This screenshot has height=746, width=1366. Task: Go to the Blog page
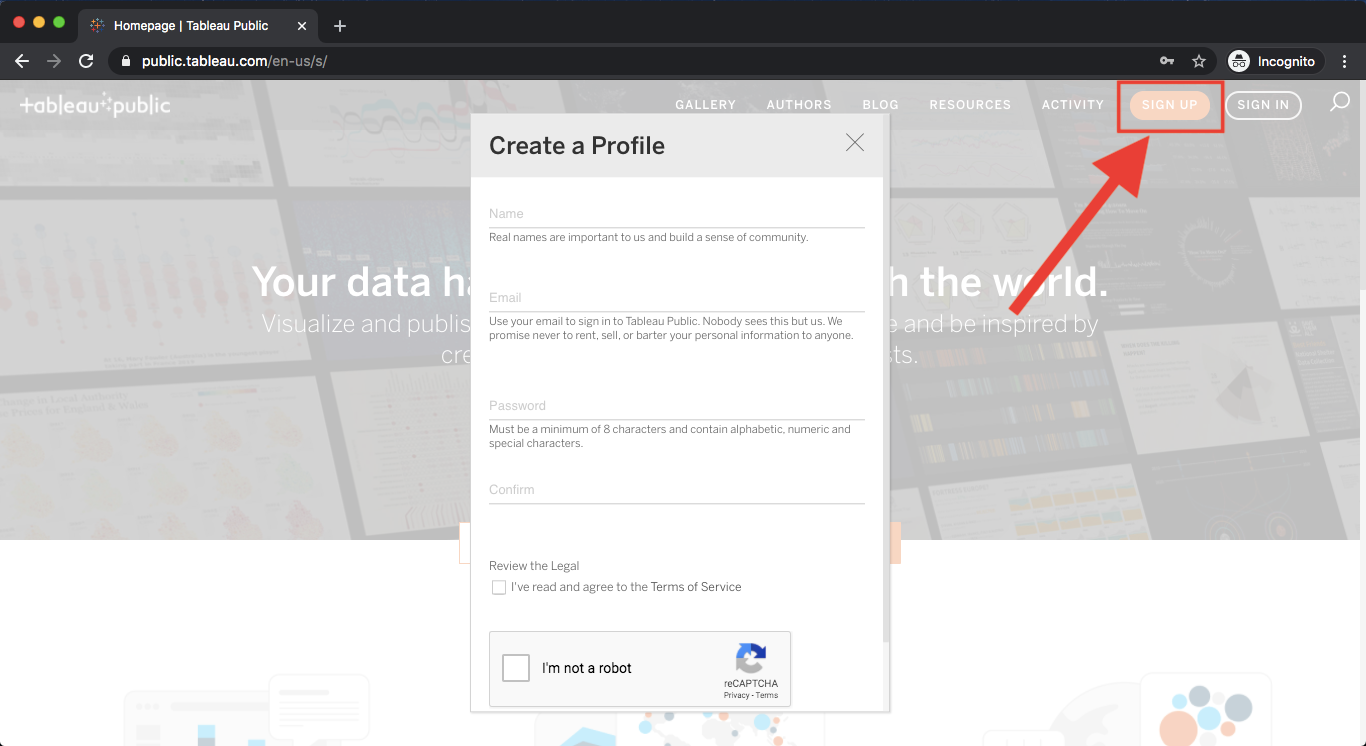[881, 105]
